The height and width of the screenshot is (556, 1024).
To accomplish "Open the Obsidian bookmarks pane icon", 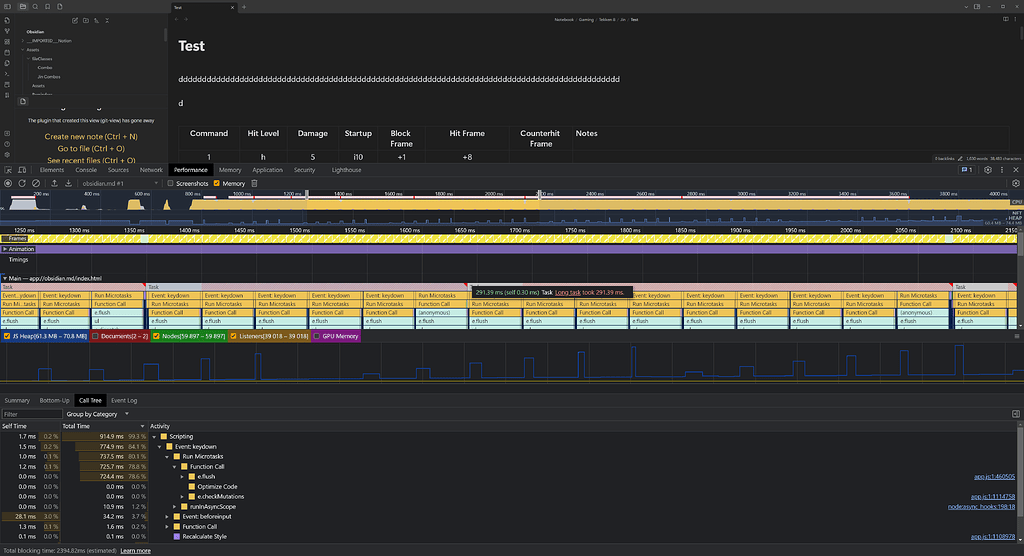I will (48, 7).
